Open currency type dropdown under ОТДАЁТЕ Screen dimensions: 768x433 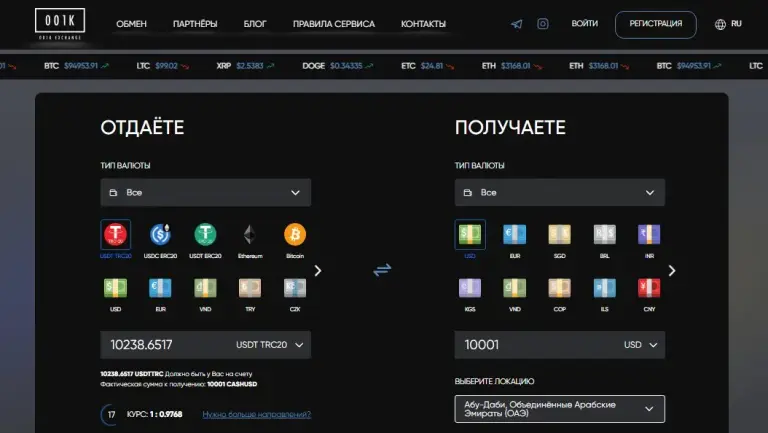206,192
